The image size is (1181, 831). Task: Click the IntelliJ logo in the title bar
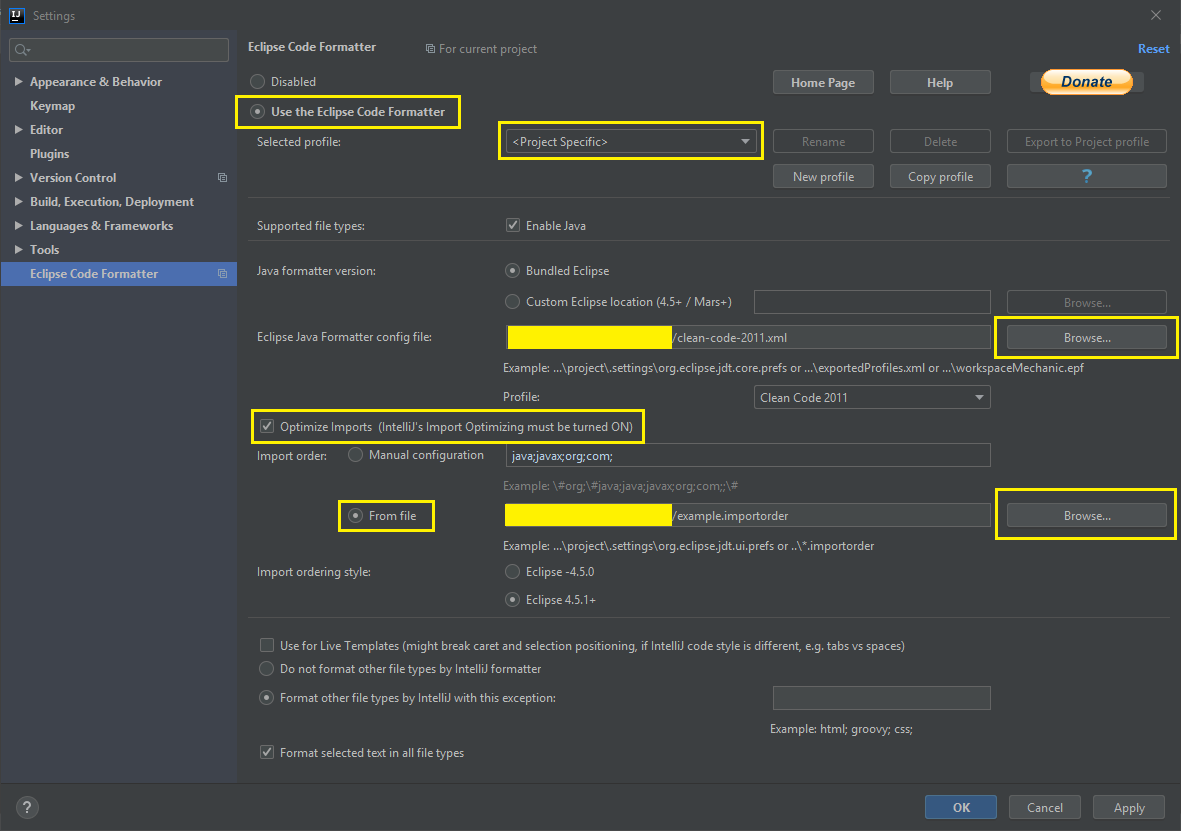pyautogui.click(x=17, y=15)
